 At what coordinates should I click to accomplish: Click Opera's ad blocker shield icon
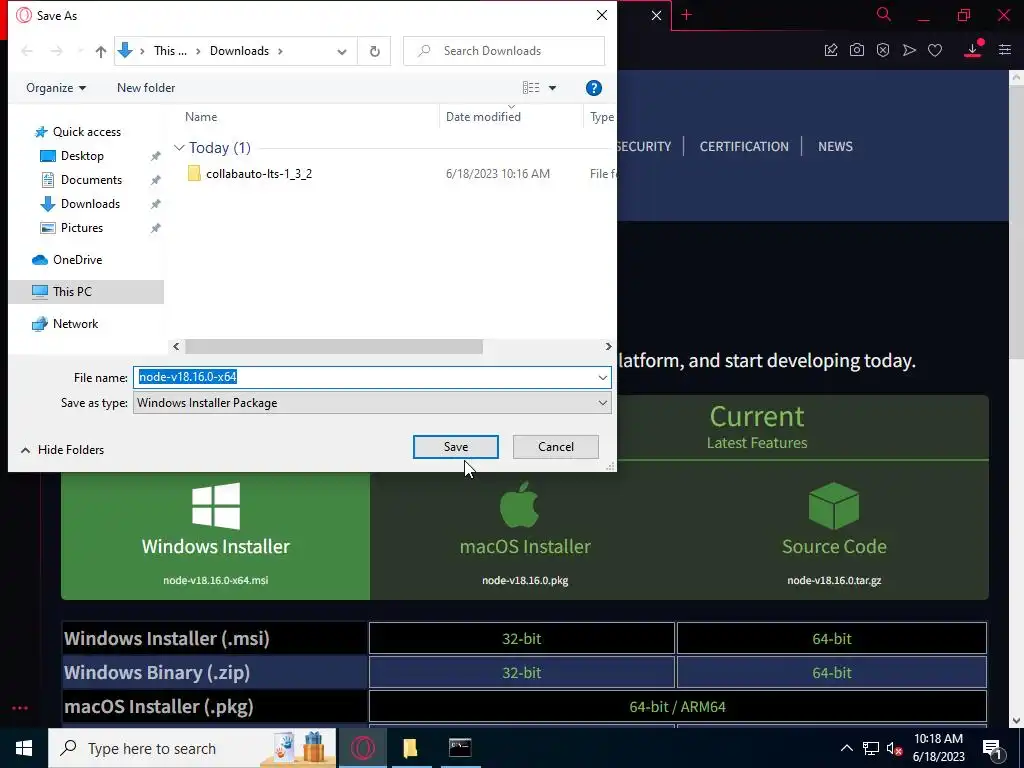[883, 50]
